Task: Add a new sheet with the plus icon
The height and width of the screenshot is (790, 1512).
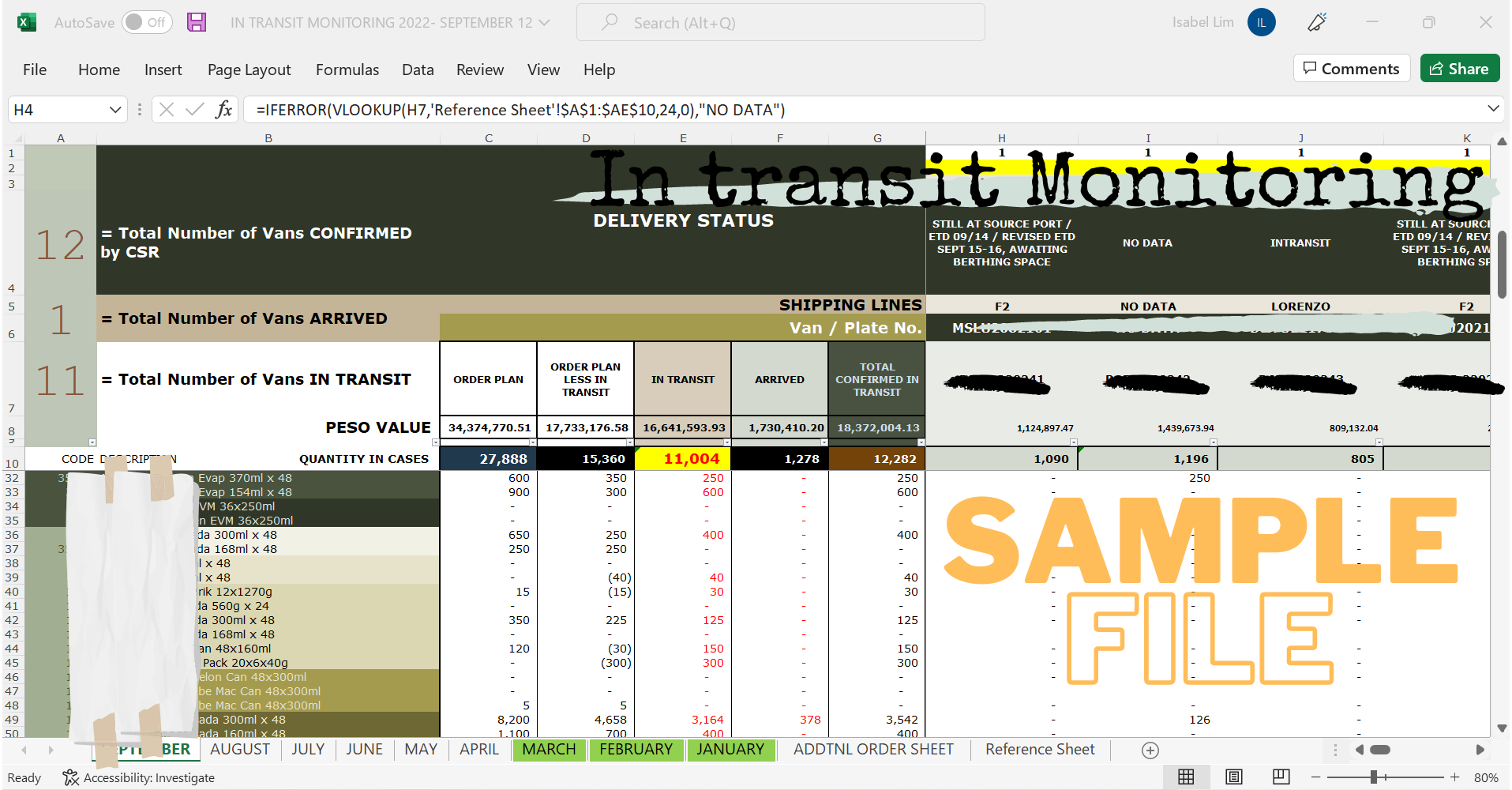Action: [x=1150, y=750]
